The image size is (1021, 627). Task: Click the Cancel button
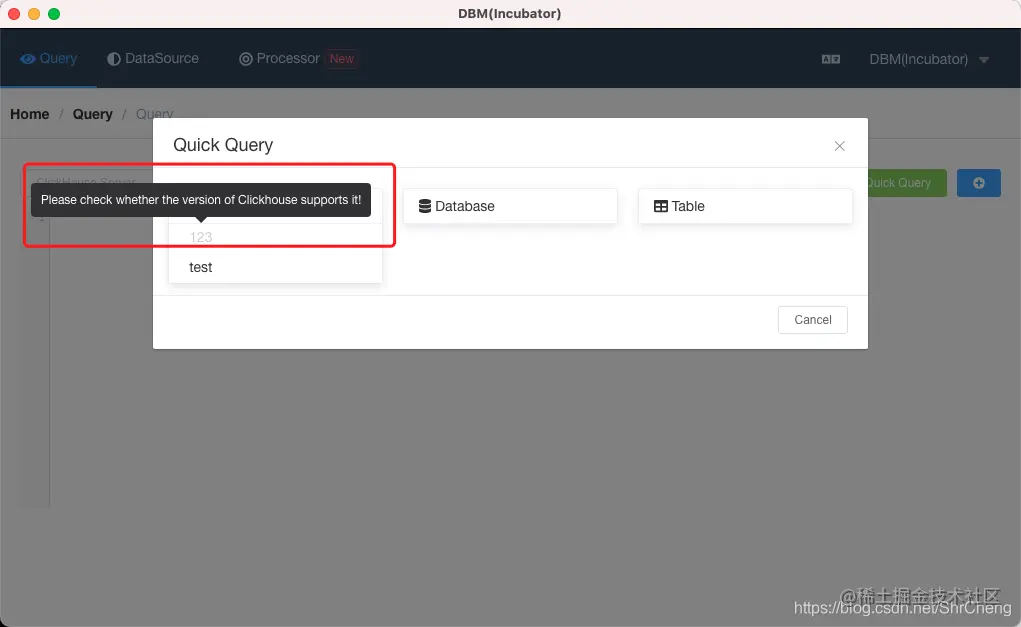pyautogui.click(x=813, y=320)
